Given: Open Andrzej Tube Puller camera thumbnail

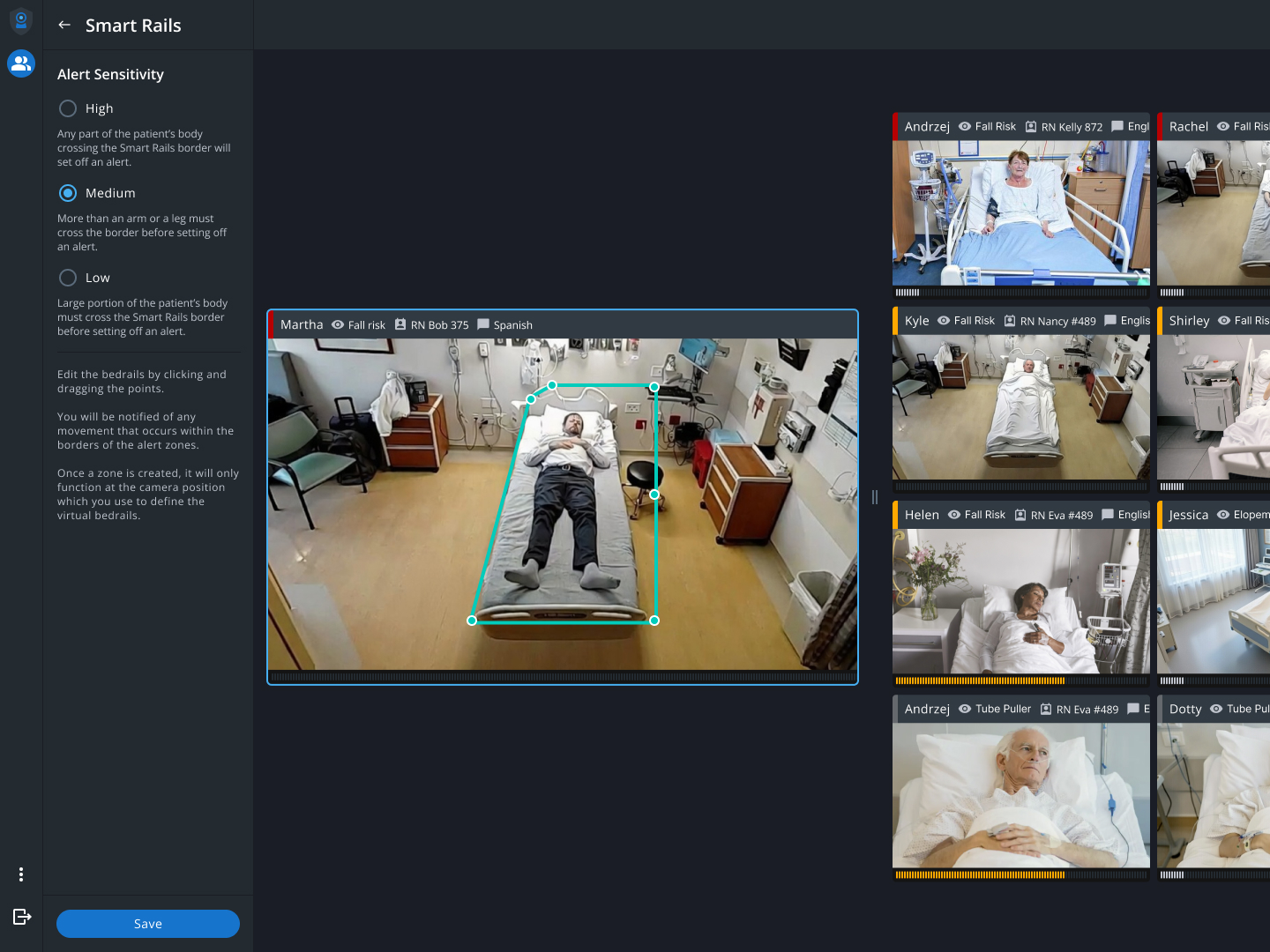Looking at the screenshot, I should [1021, 795].
